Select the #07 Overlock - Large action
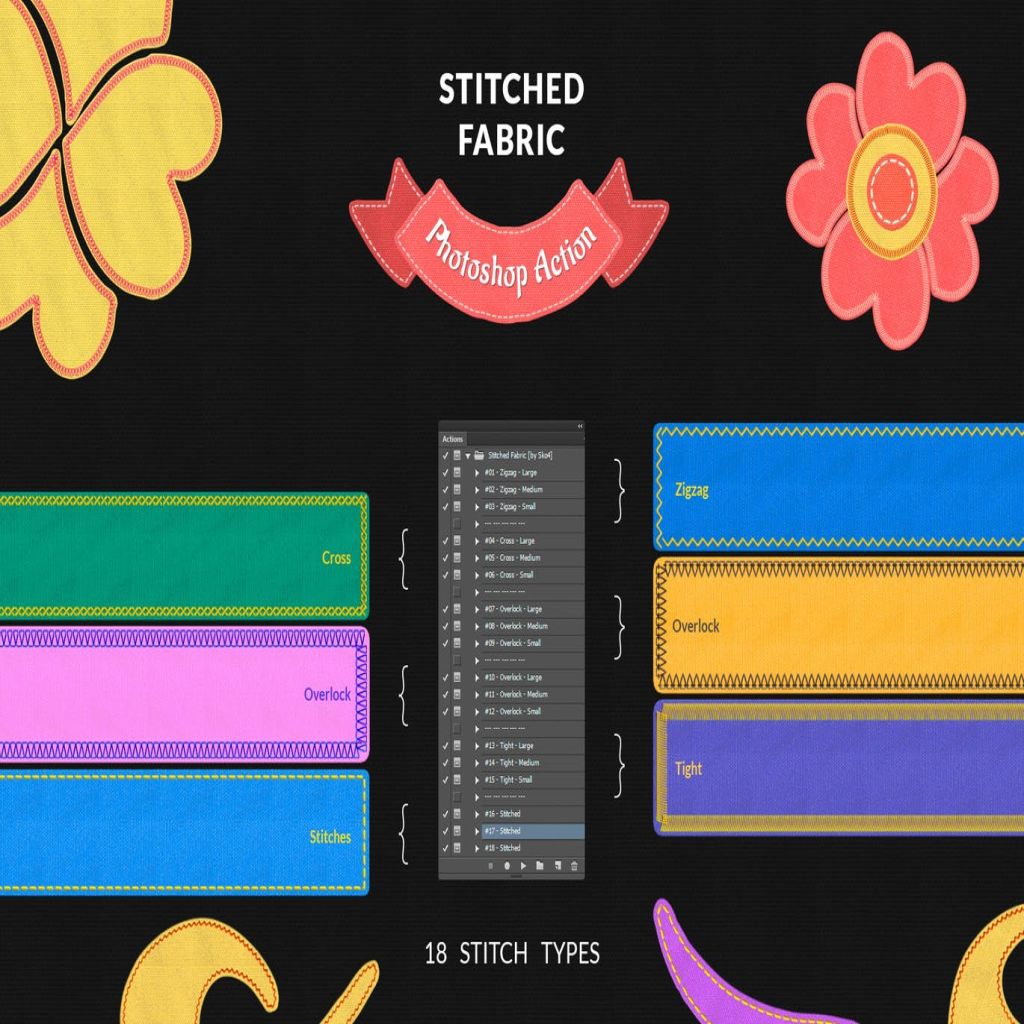Image resolution: width=1024 pixels, height=1024 pixels. coord(520,609)
